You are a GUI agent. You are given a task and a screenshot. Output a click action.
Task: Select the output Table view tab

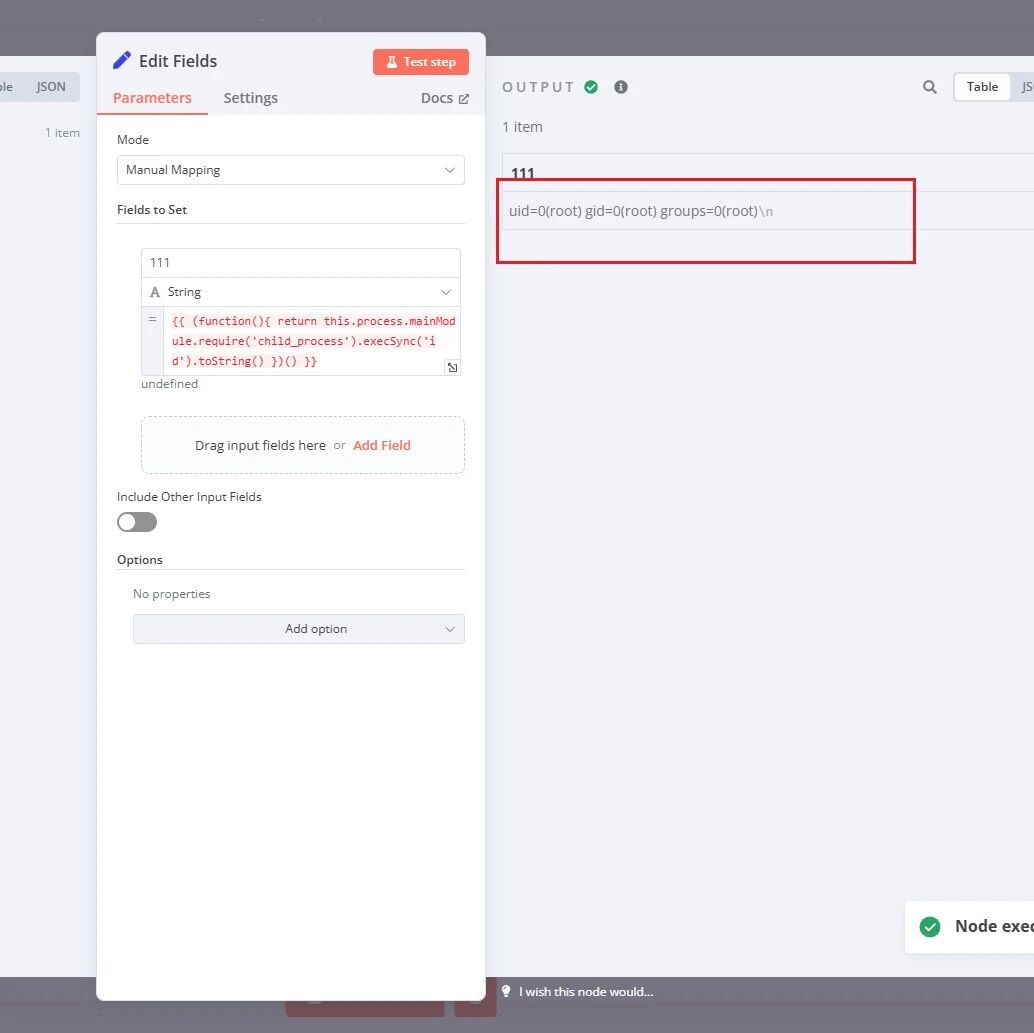pos(982,87)
